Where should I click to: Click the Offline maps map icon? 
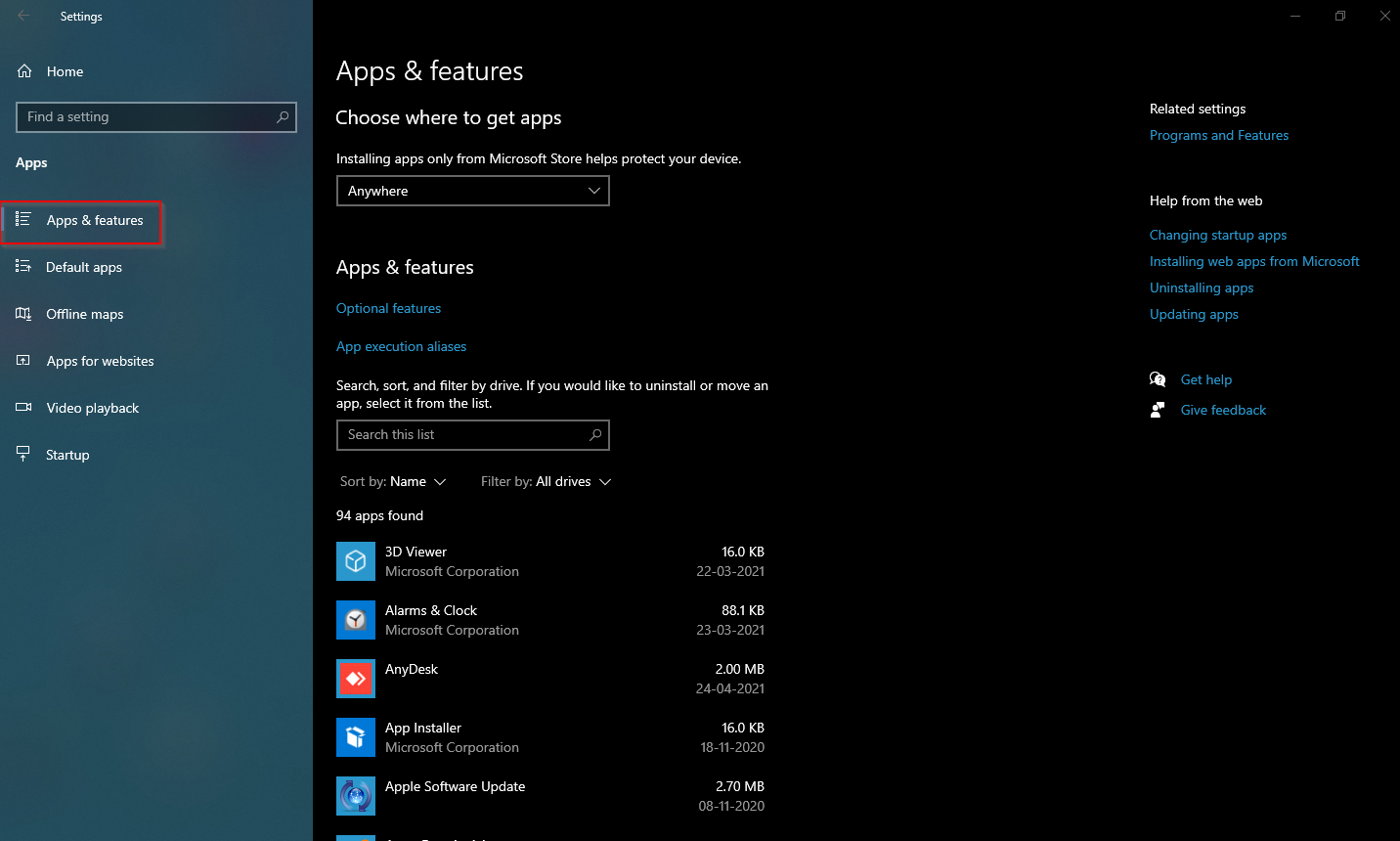tap(23, 313)
